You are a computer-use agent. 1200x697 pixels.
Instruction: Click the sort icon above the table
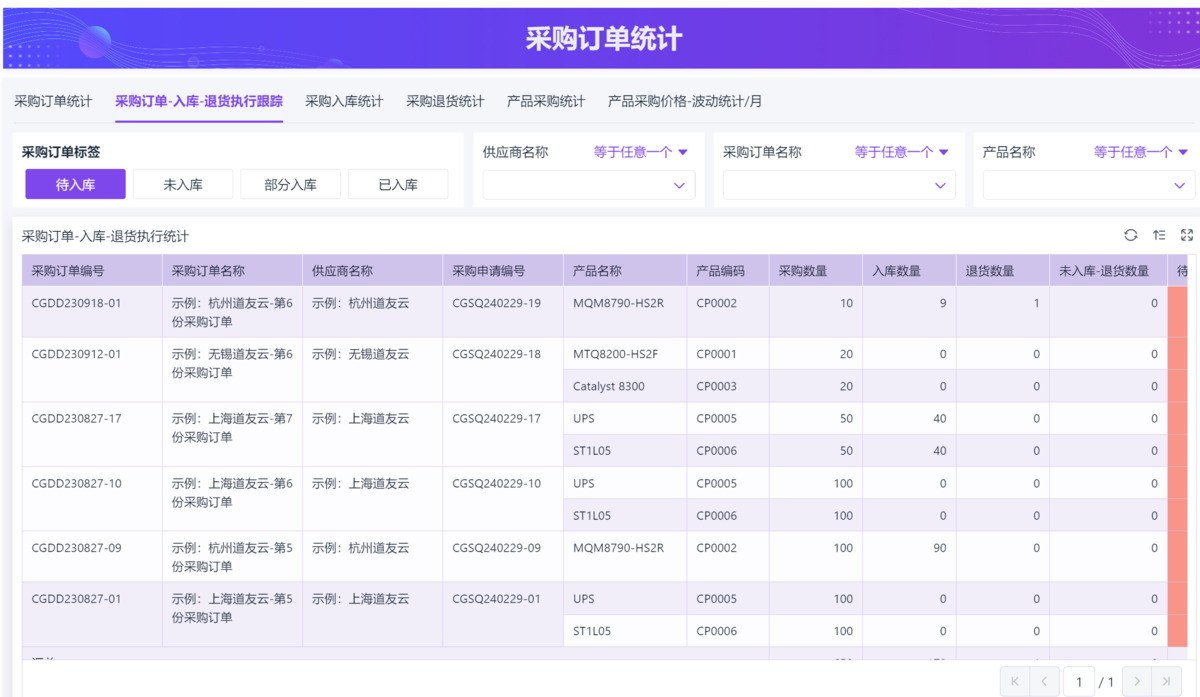click(1159, 235)
